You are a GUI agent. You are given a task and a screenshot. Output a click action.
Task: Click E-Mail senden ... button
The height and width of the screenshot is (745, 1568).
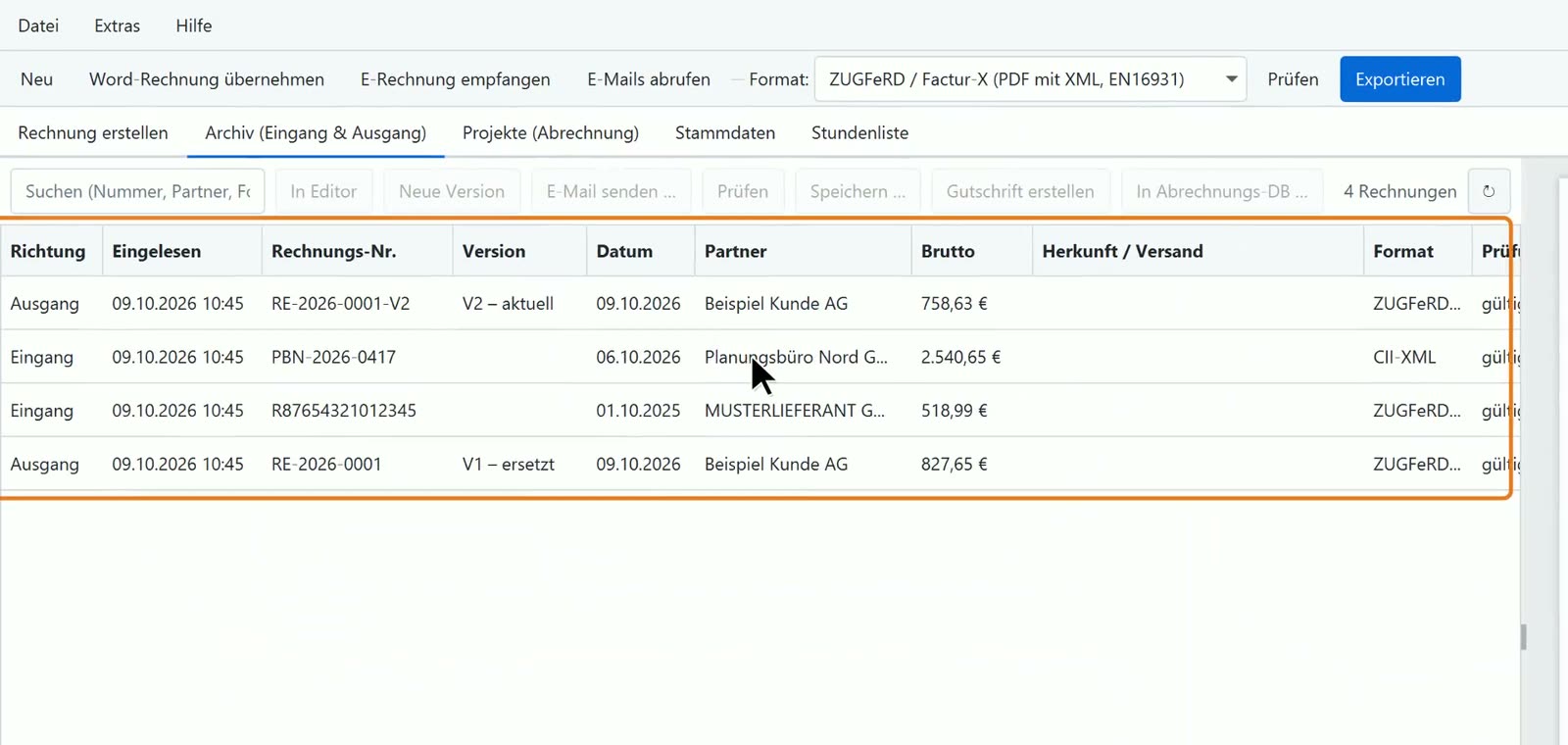(612, 191)
